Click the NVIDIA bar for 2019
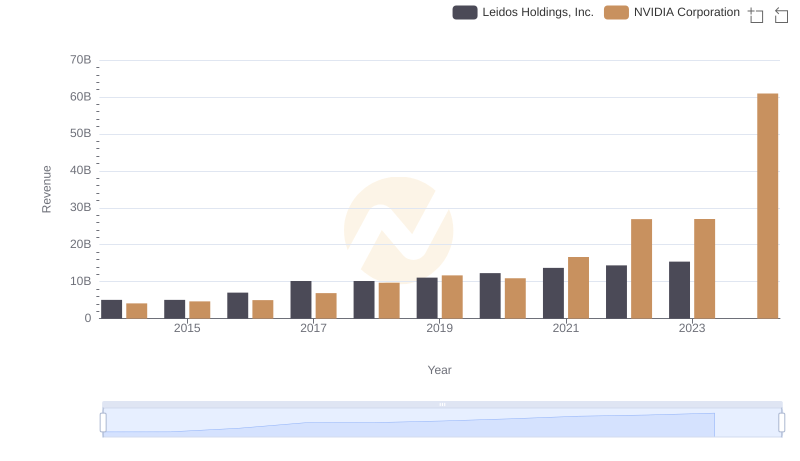 click(452, 297)
